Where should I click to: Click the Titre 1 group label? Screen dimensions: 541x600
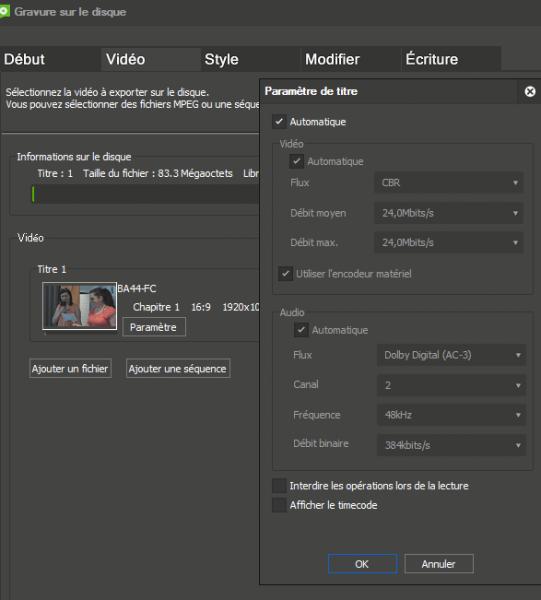(x=52, y=269)
